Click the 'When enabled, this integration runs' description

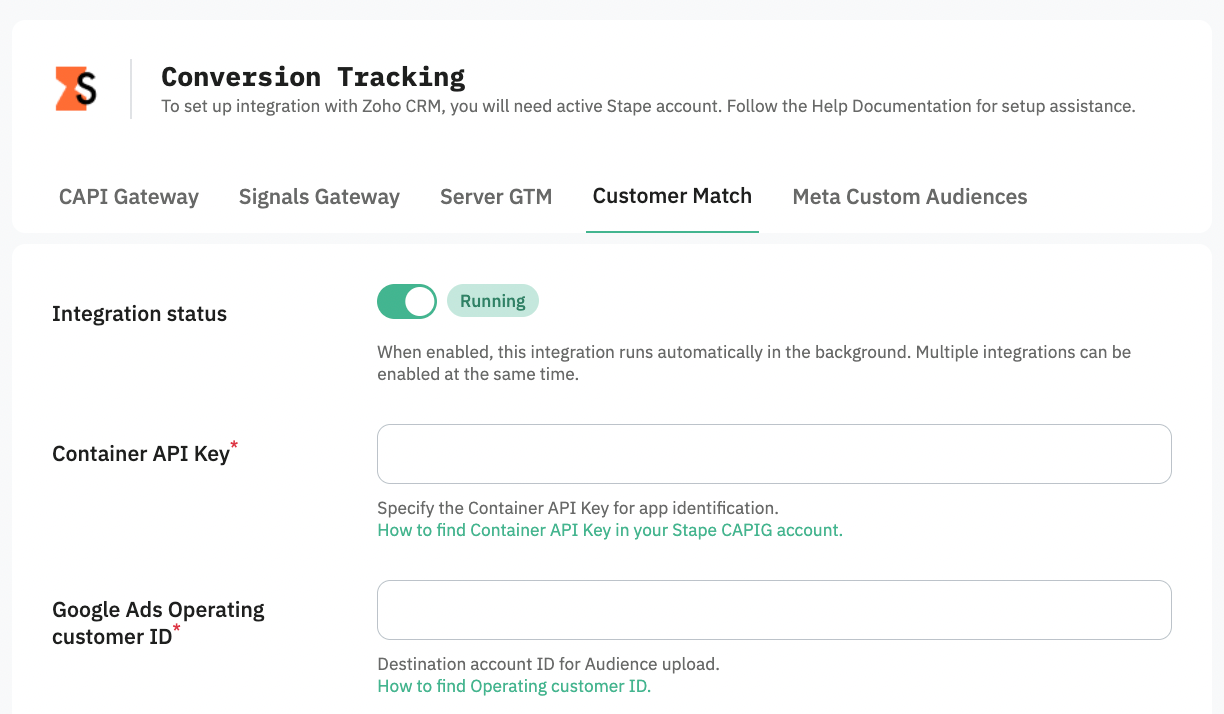(754, 363)
